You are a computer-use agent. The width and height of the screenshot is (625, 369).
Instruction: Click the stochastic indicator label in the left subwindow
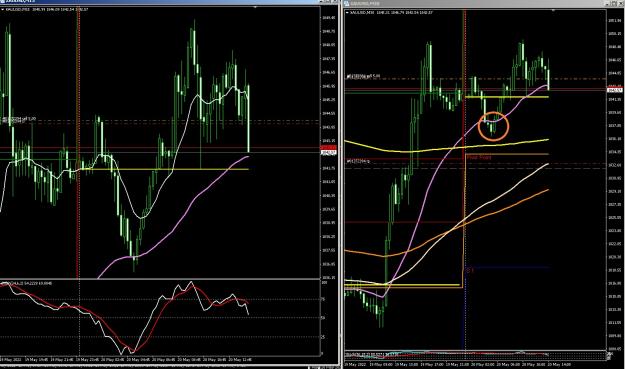pos(27,283)
